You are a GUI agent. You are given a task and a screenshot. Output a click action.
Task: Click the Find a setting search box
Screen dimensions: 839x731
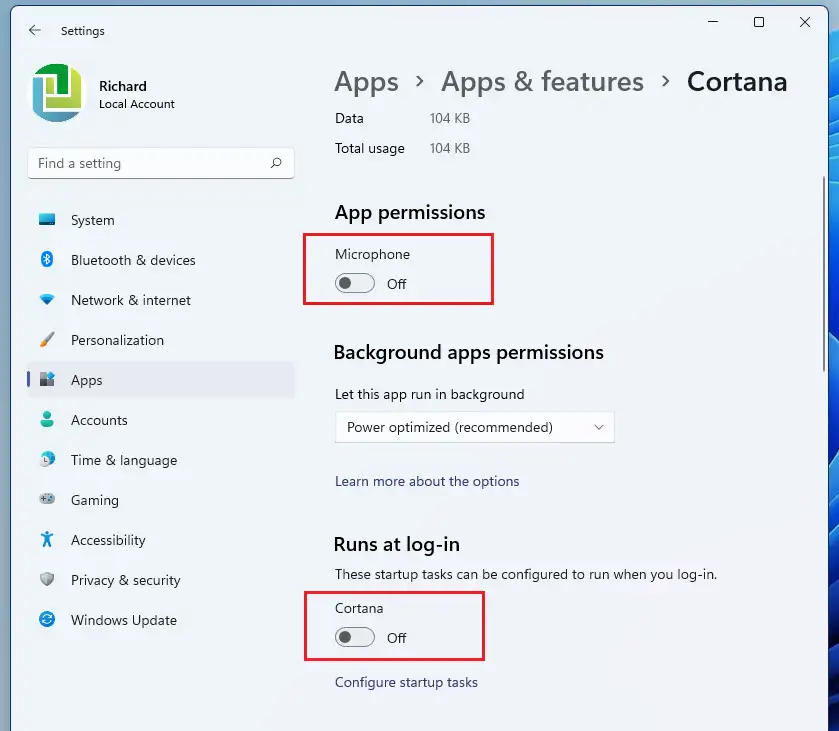161,163
